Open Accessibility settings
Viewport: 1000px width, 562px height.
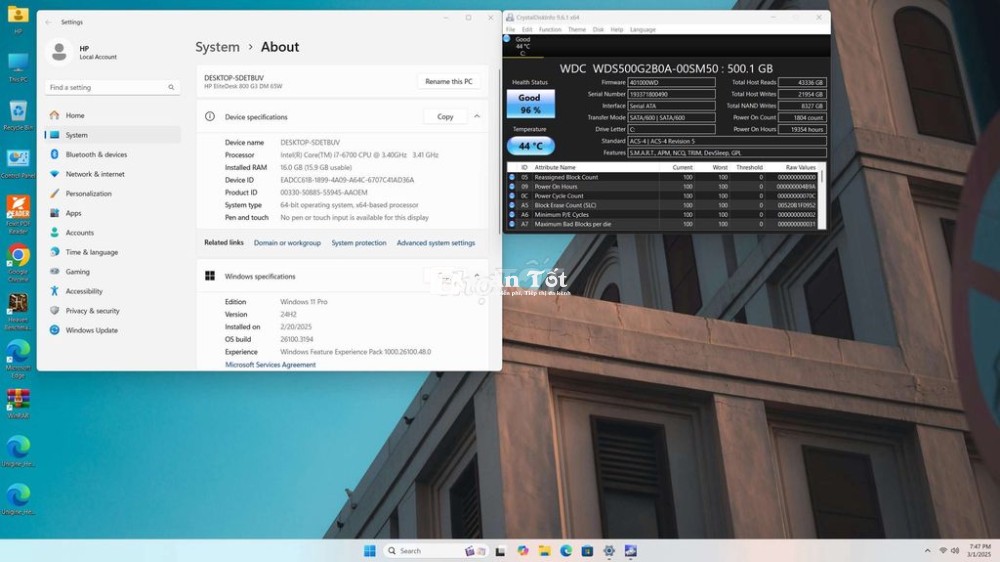click(x=112, y=291)
